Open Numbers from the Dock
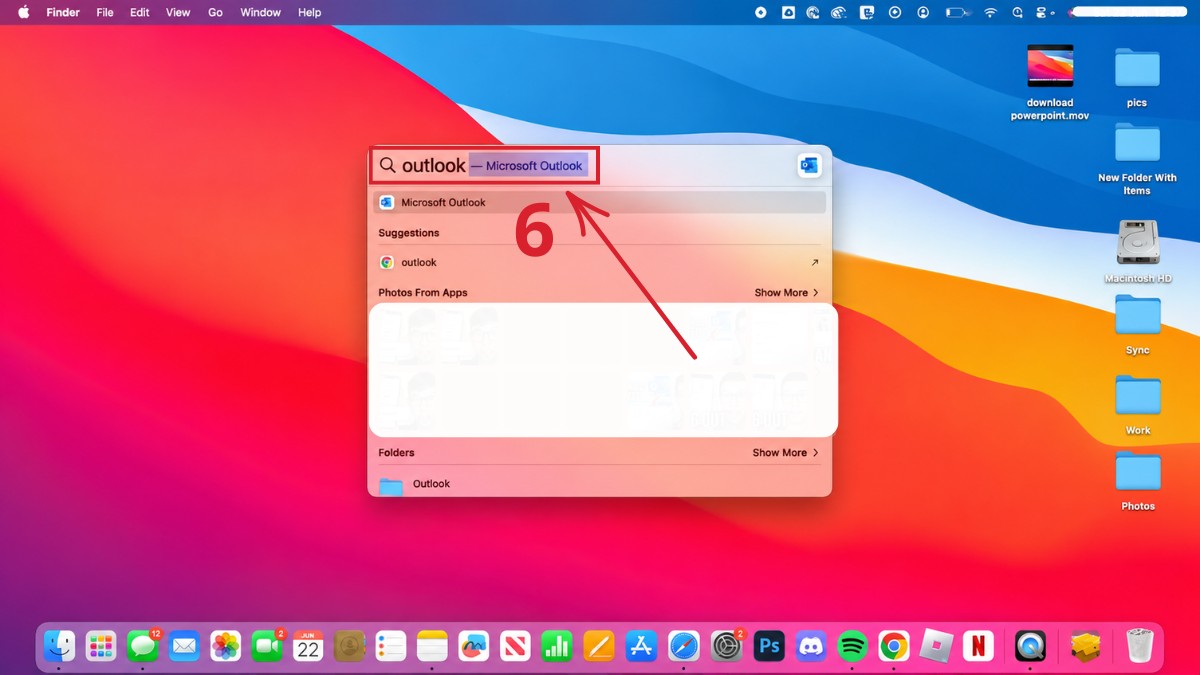The width and height of the screenshot is (1200, 675). [x=556, y=646]
